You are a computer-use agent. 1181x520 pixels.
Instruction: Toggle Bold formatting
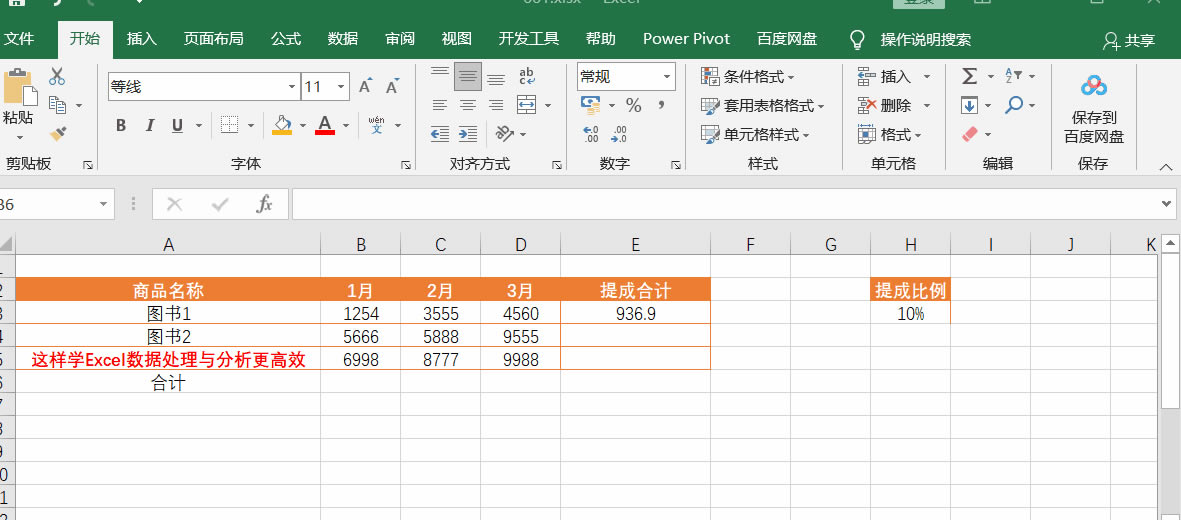[121, 126]
